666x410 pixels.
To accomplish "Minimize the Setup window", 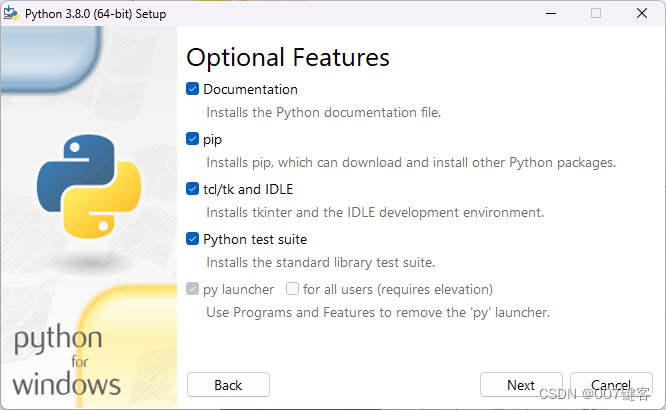I will tap(551, 14).
